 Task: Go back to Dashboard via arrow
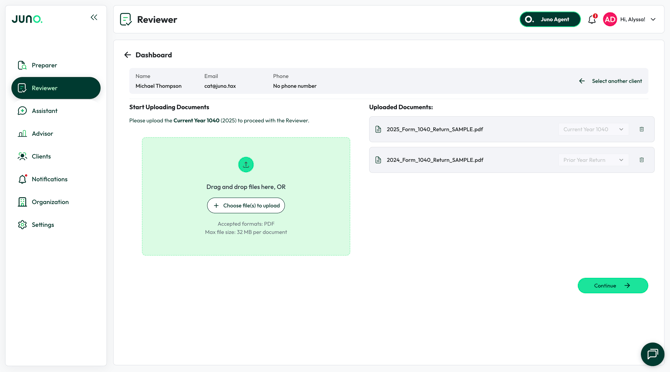(127, 55)
